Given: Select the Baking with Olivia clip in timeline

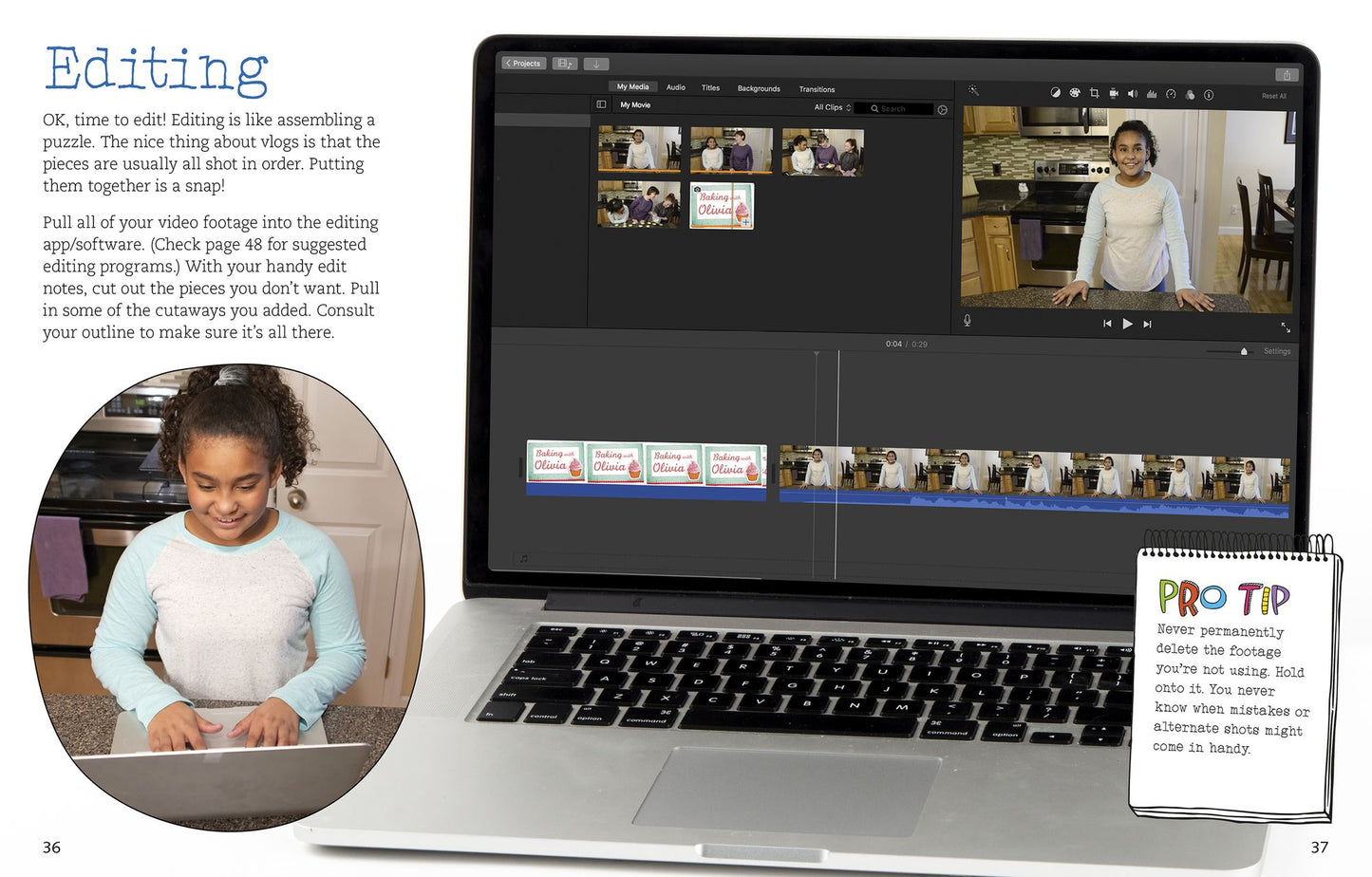Looking at the screenshot, I should point(647,469).
